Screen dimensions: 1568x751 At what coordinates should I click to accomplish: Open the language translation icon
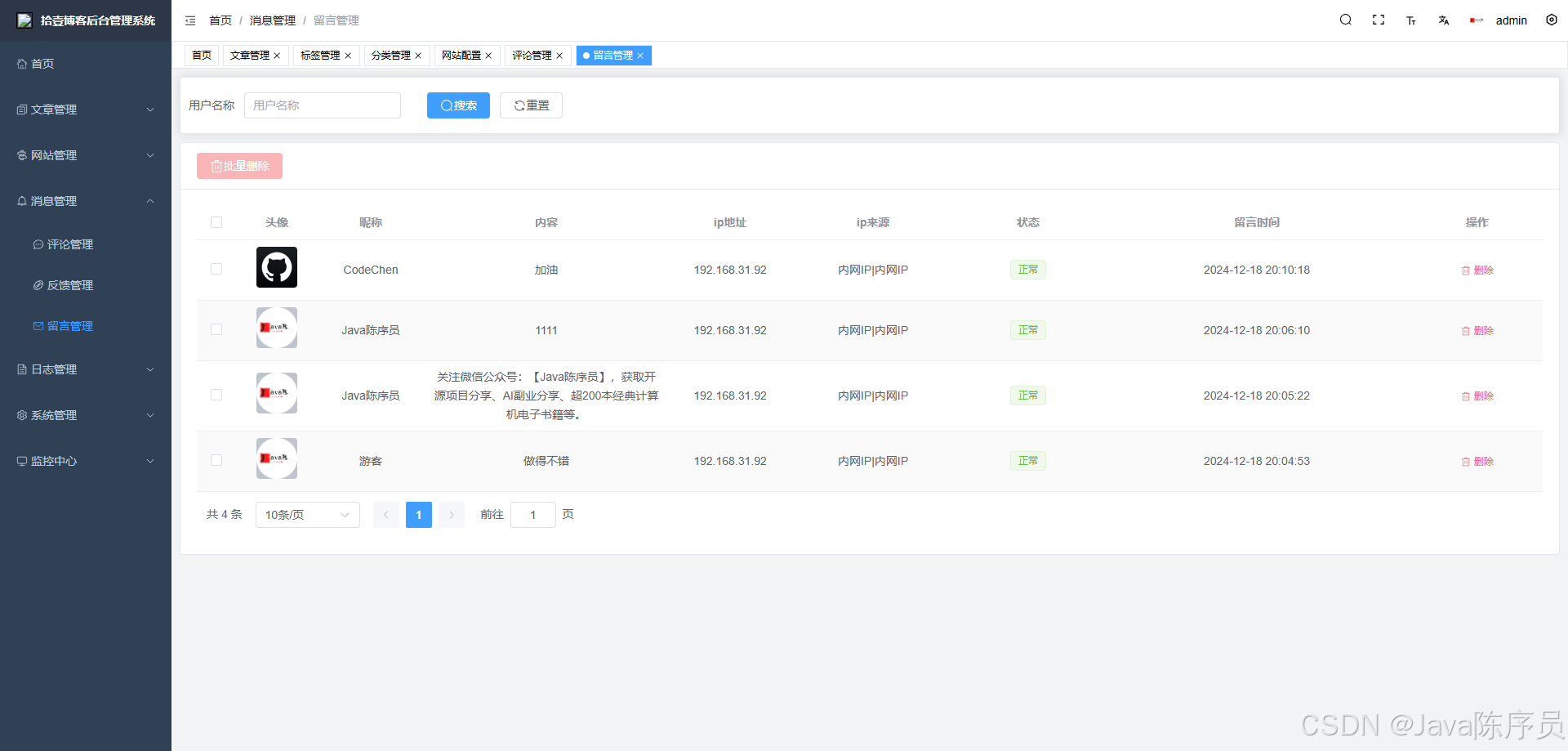click(x=1444, y=20)
